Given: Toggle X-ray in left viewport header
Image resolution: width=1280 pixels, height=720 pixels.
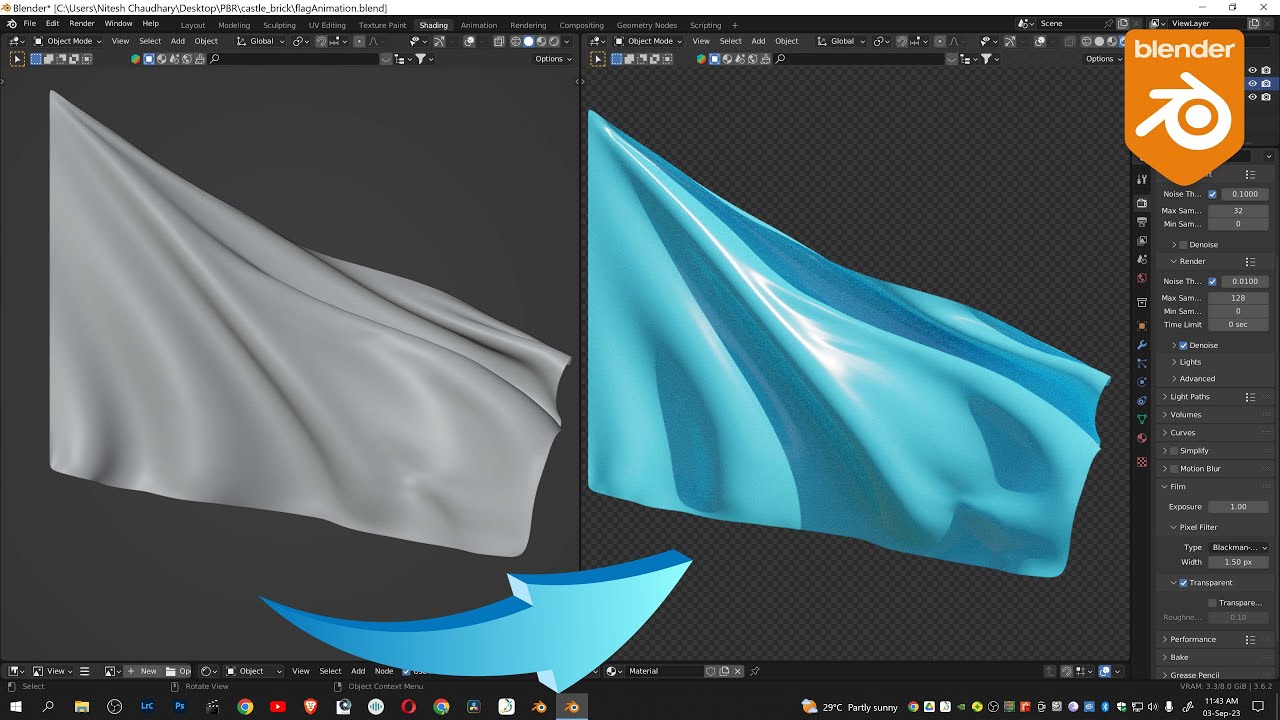Looking at the screenshot, I should (499, 41).
